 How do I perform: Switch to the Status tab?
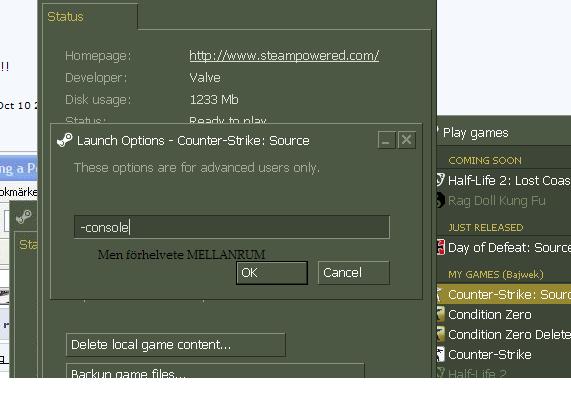point(66,16)
